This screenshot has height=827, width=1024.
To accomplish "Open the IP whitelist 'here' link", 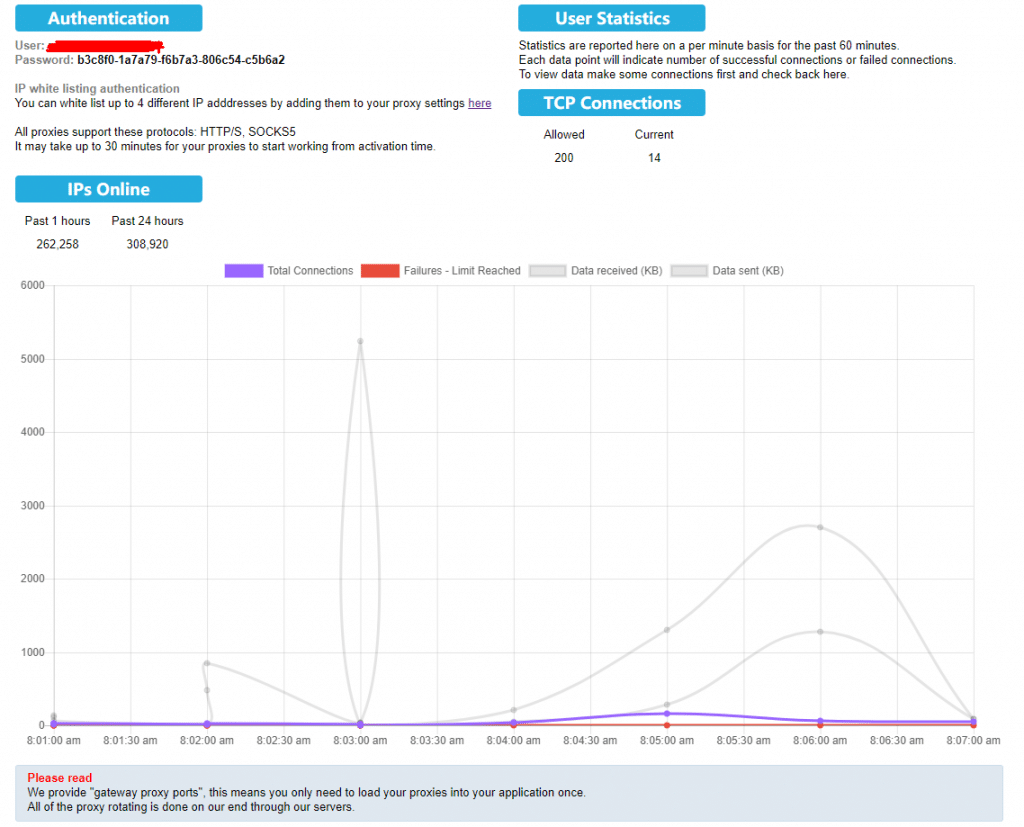I will pyautogui.click(x=479, y=103).
